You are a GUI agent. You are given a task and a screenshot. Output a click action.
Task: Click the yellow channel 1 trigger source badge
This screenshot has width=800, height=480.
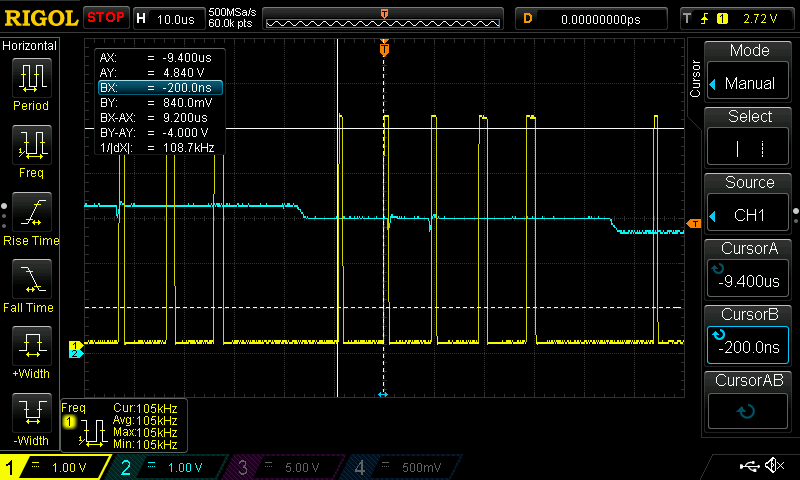[722, 19]
